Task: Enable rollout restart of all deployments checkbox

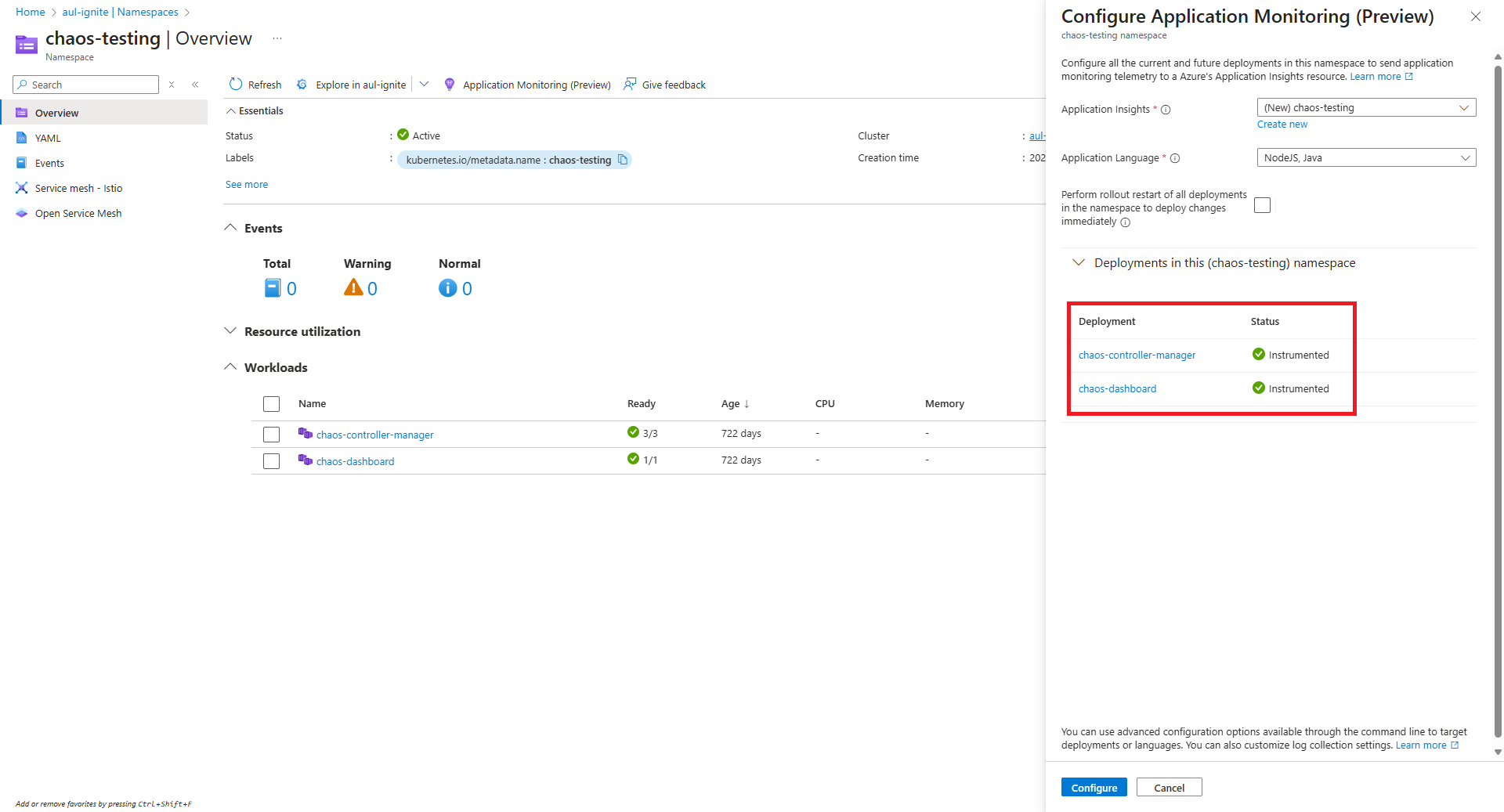Action: (x=1262, y=205)
